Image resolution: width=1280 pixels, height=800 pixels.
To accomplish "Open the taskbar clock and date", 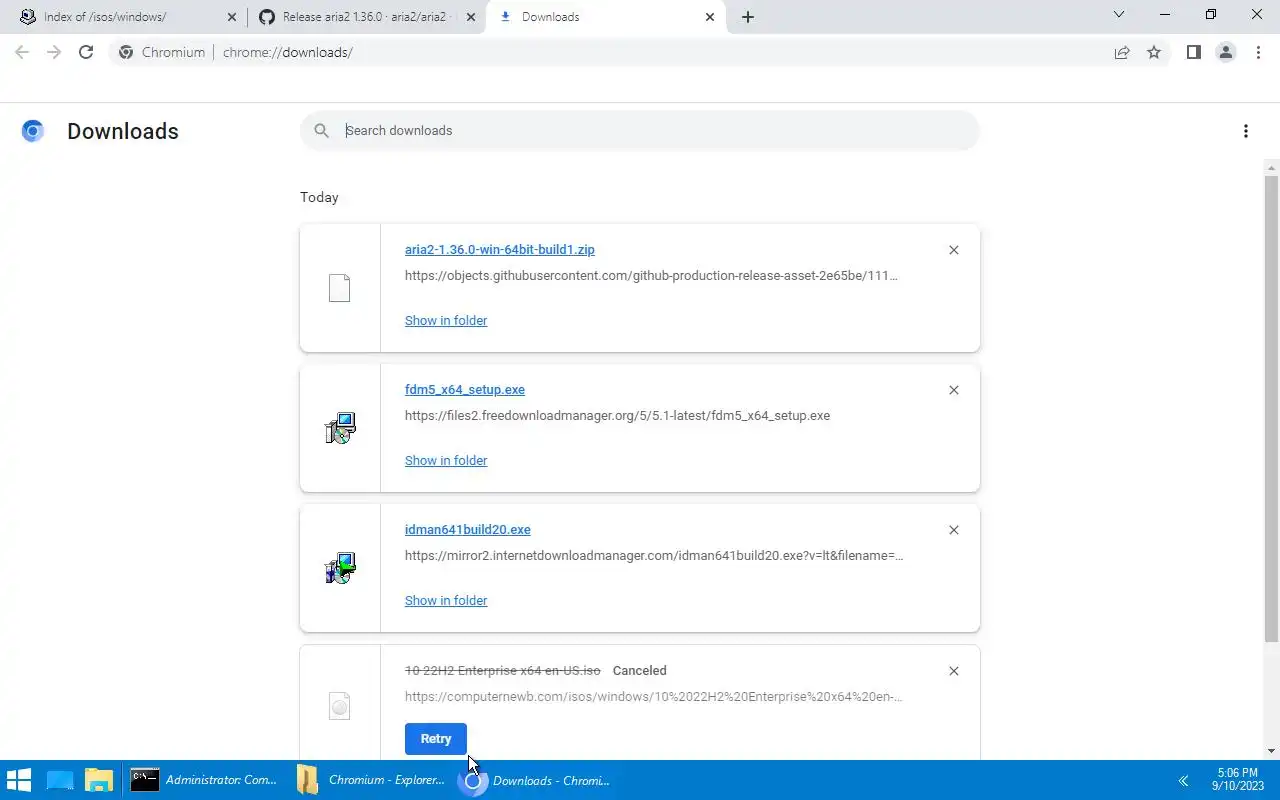I will (1238, 780).
